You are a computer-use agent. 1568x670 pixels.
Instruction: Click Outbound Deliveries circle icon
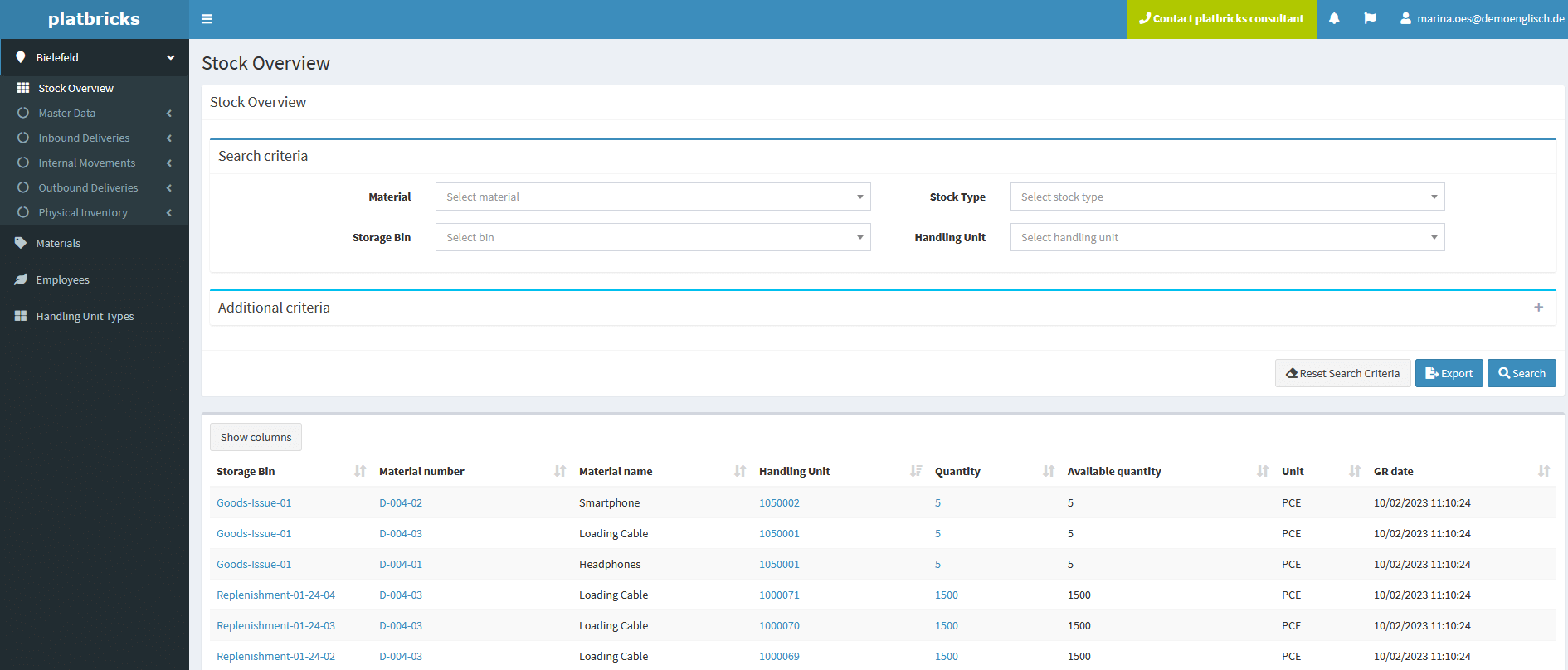click(23, 187)
